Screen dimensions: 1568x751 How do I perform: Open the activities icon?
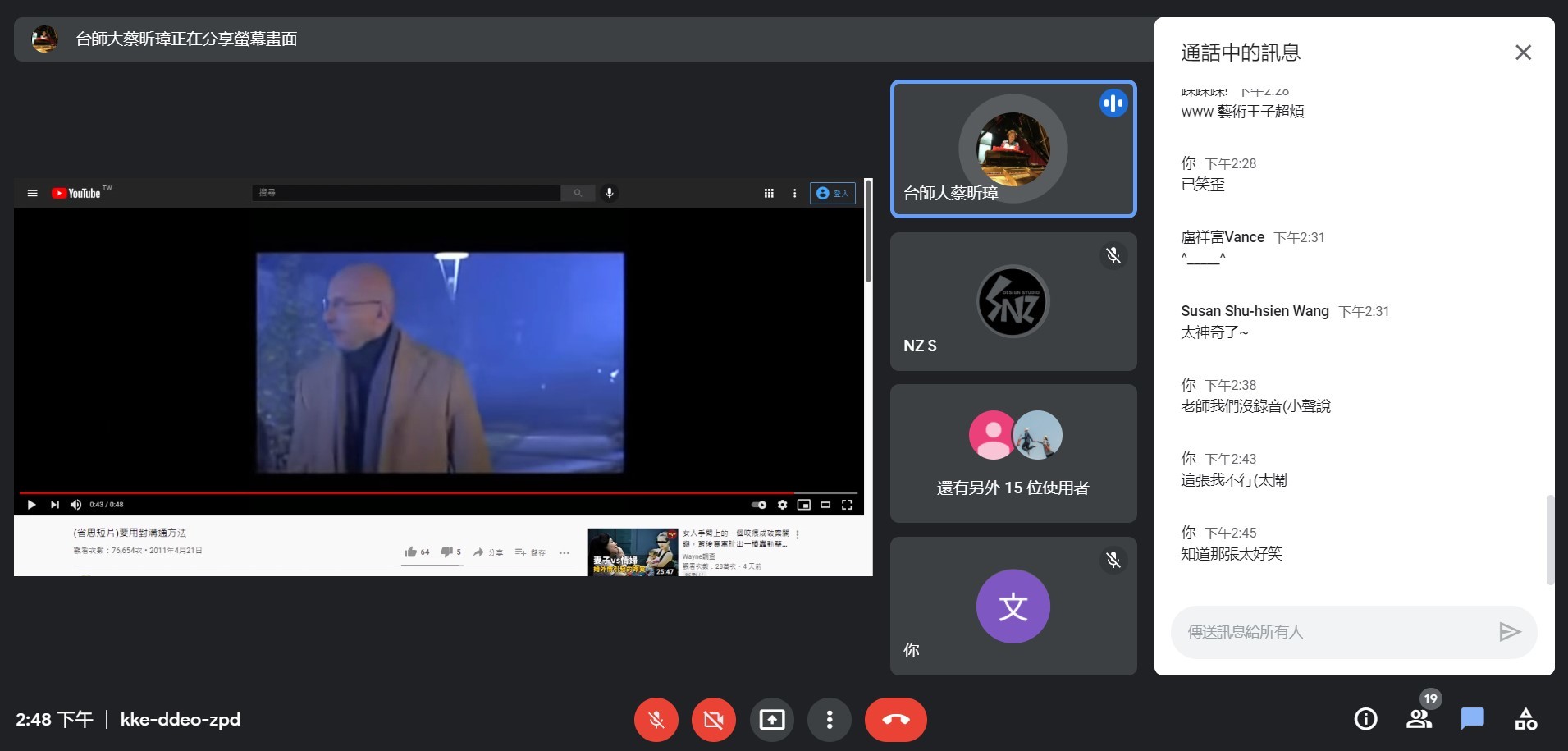pos(1526,719)
